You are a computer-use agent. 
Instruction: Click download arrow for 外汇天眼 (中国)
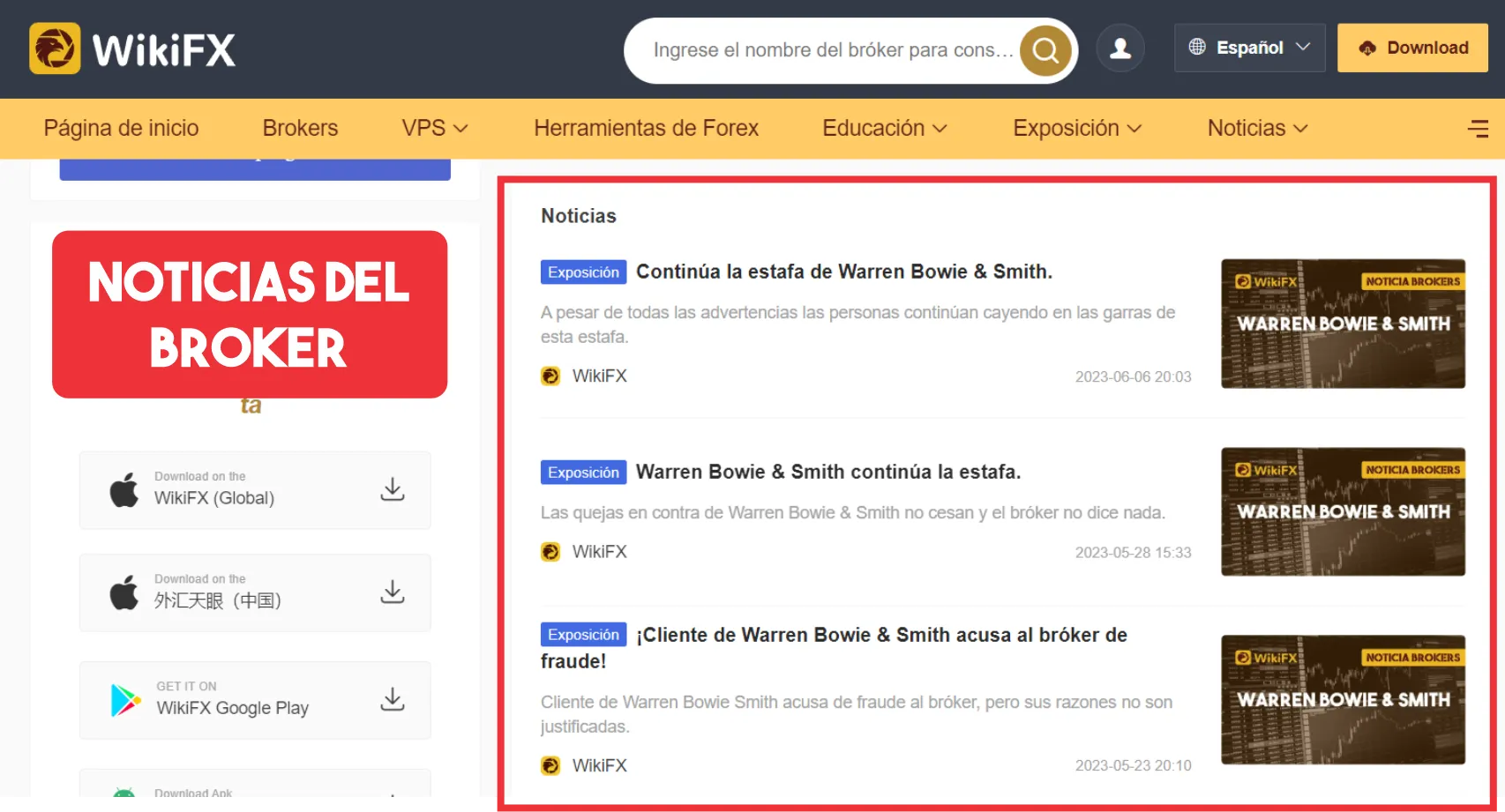393,592
